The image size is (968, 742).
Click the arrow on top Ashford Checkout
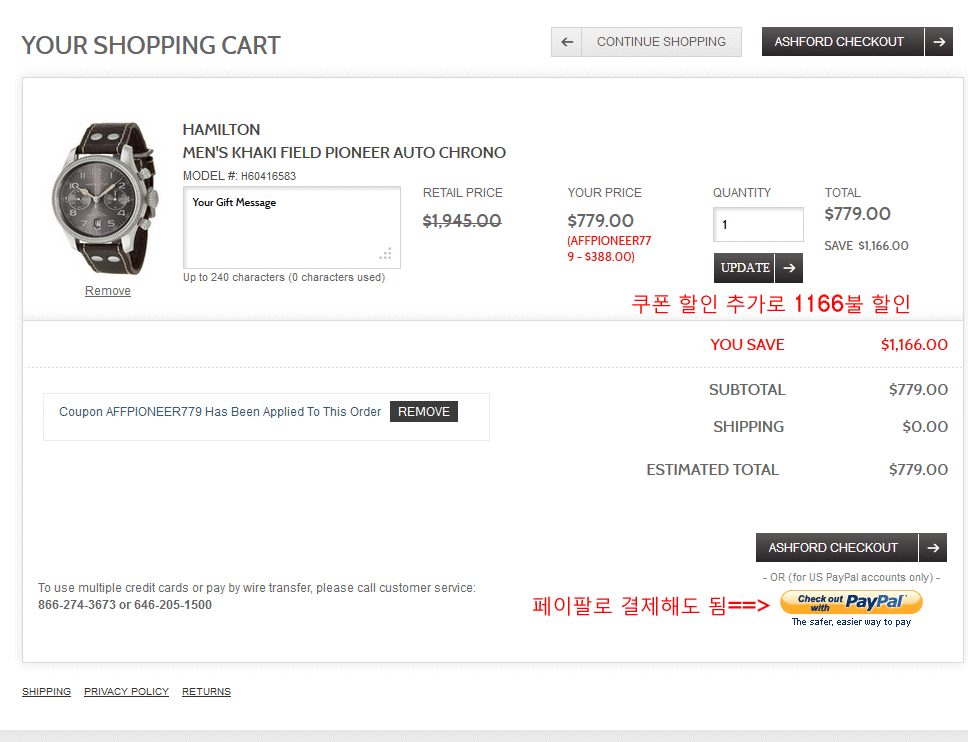click(938, 42)
